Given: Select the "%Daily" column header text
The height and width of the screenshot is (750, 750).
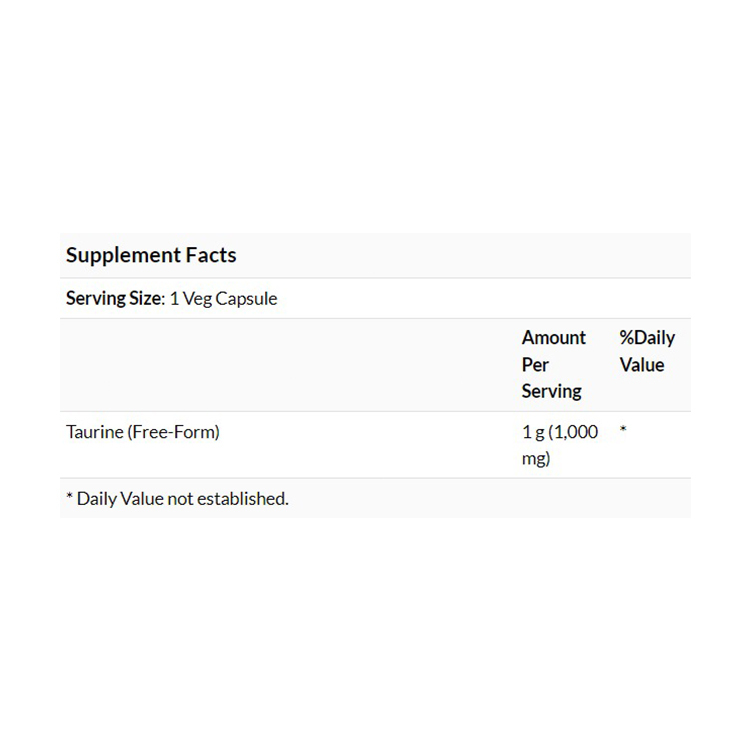Looking at the screenshot, I should click(647, 338).
